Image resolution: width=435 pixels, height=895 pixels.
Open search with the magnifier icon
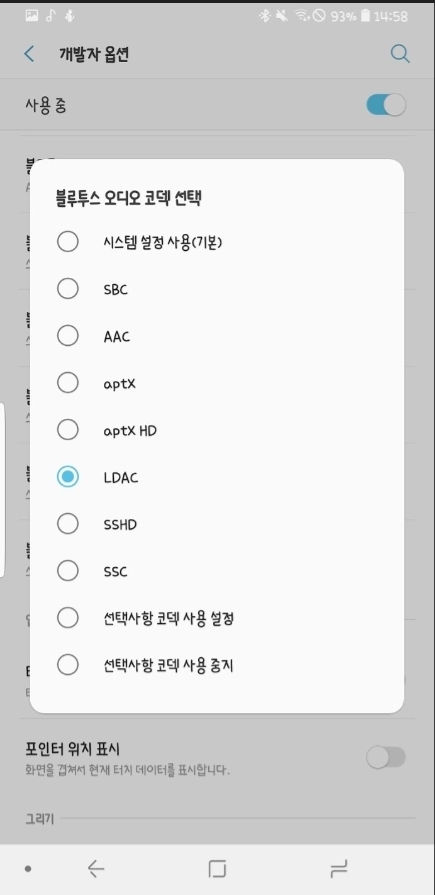point(400,54)
